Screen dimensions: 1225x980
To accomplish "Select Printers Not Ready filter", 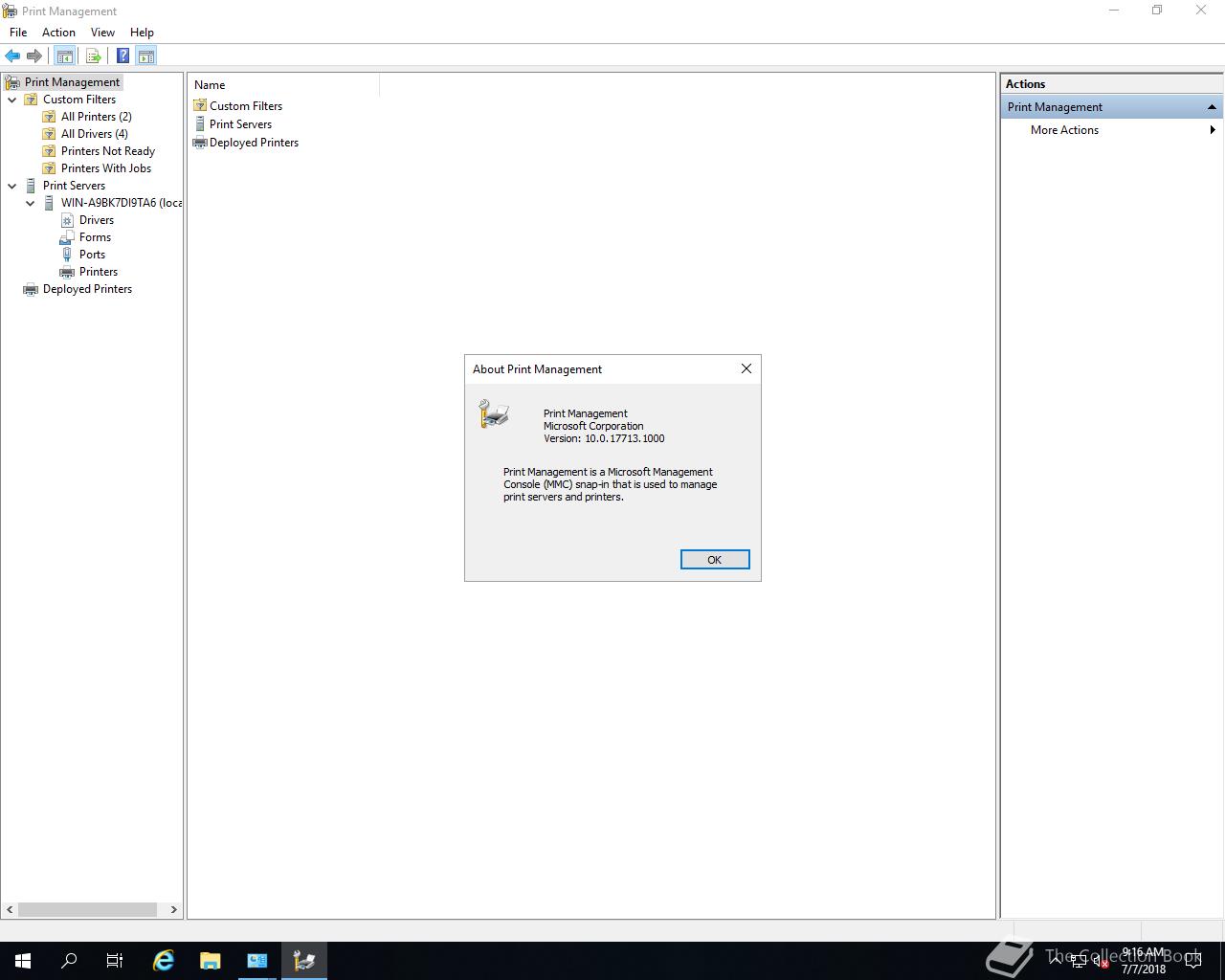I will coord(107,151).
